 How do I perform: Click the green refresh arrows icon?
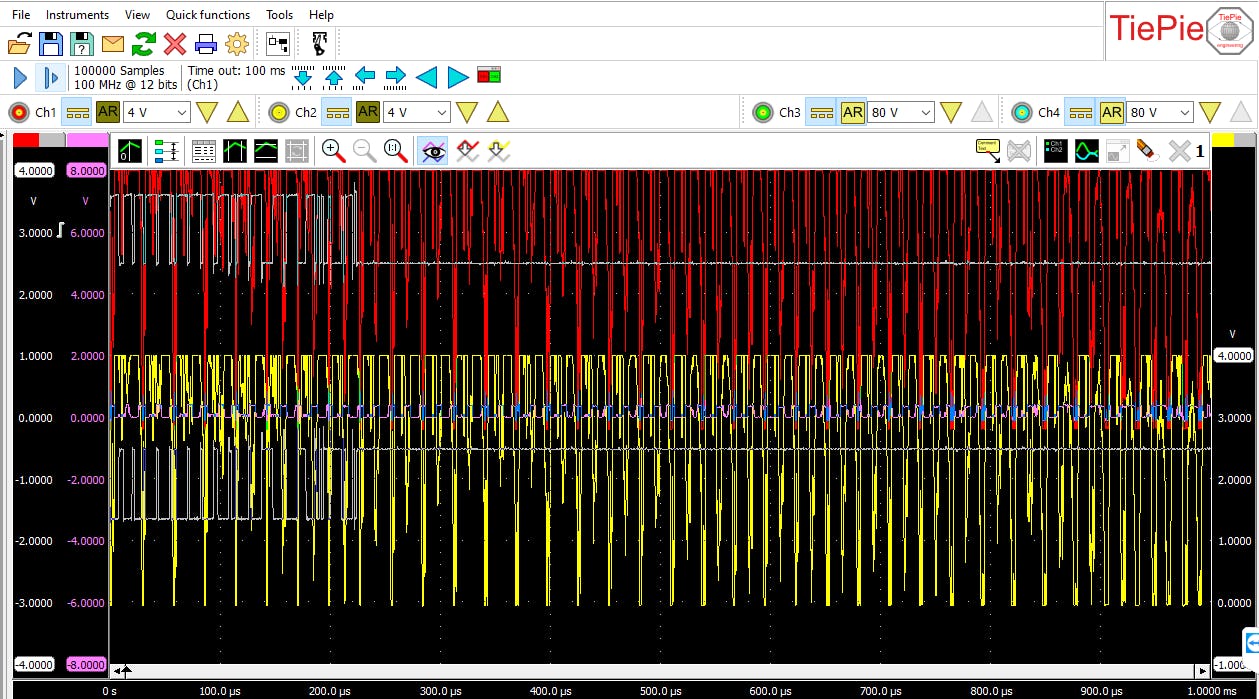(144, 44)
